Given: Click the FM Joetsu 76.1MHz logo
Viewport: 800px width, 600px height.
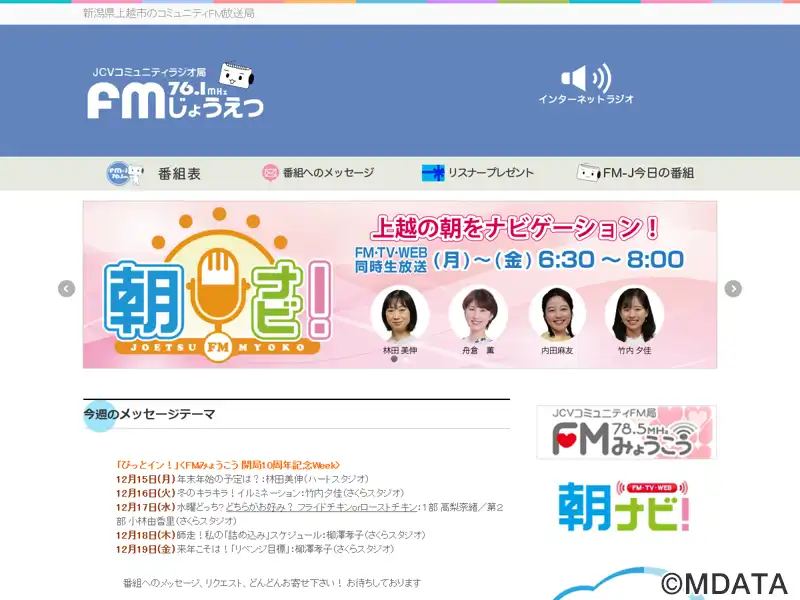Looking at the screenshot, I should tap(175, 90).
